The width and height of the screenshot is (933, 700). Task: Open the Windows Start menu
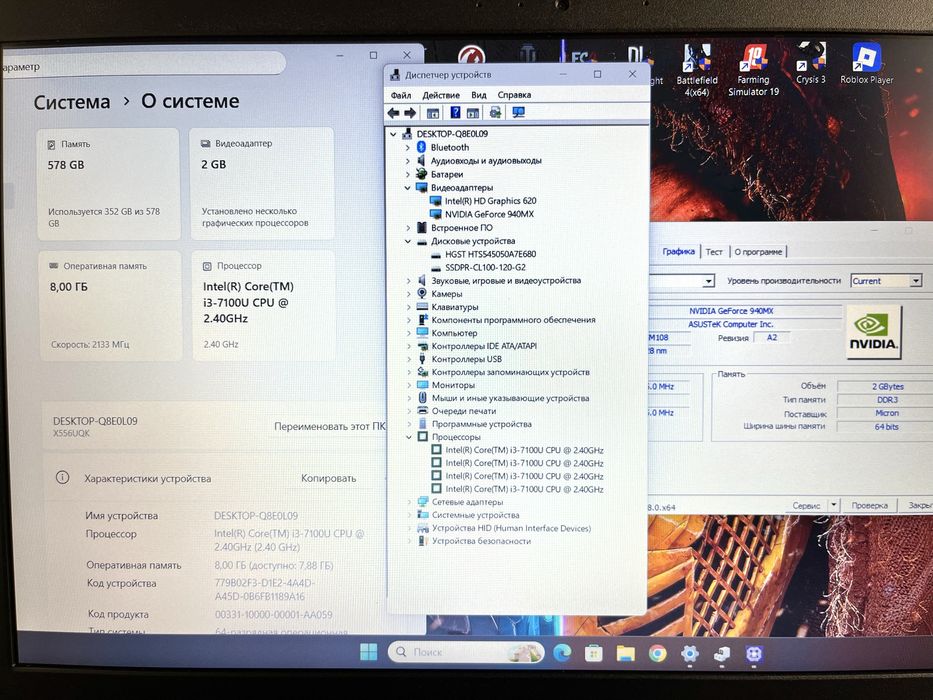[x=368, y=652]
